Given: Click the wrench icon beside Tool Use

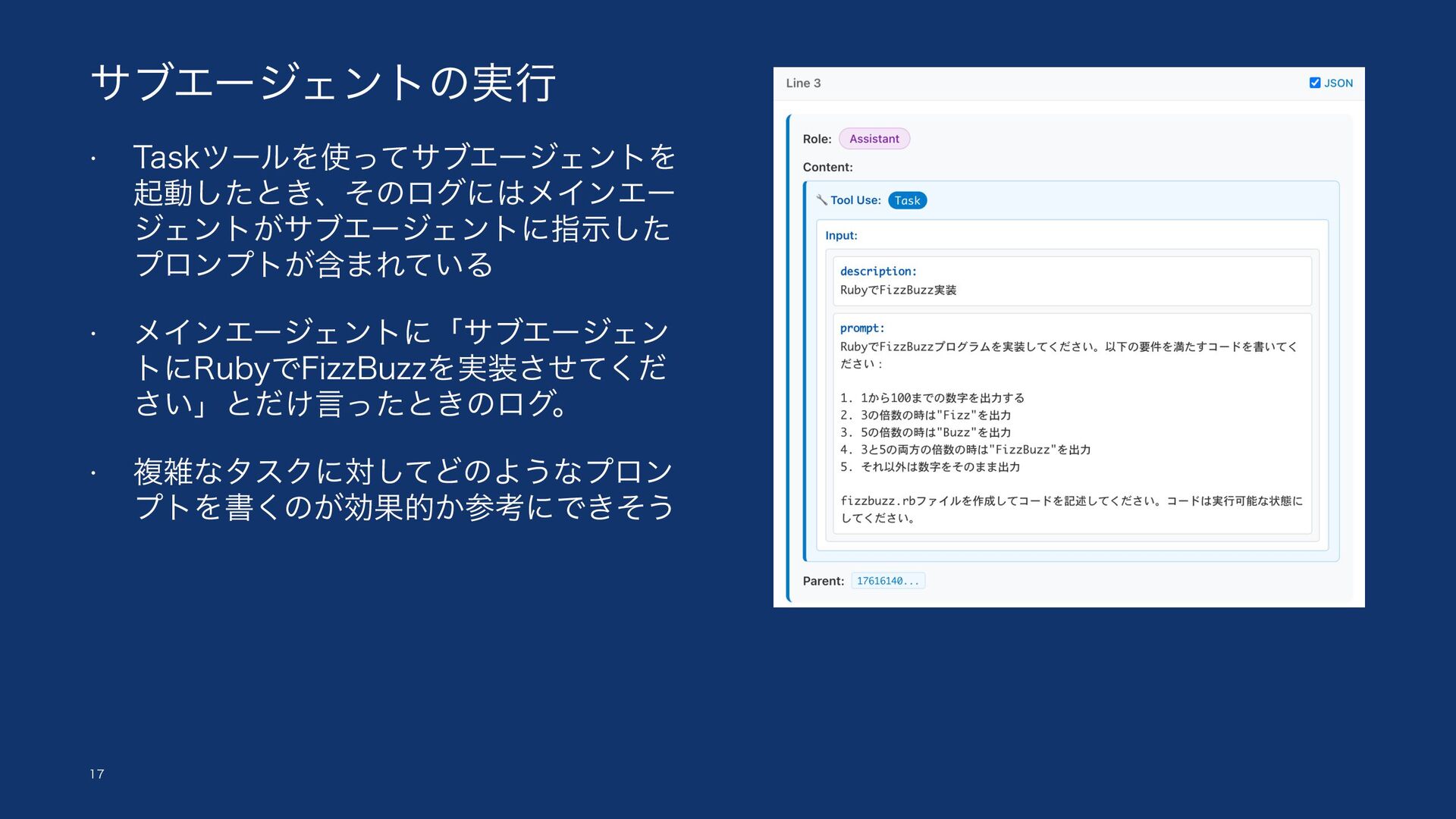Looking at the screenshot, I should 821,200.
